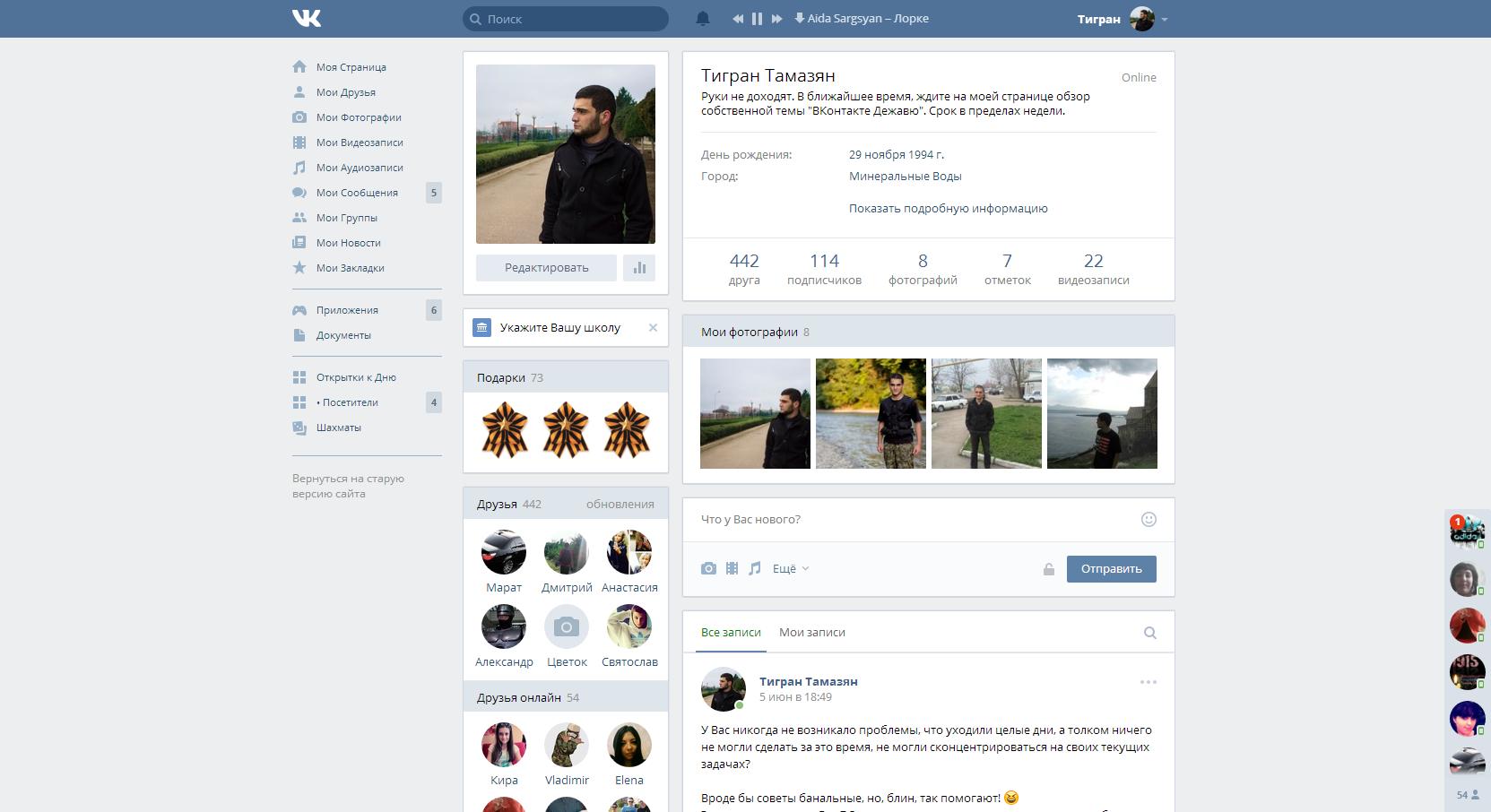Switch to the Все записи tab
1491x812 pixels.
(731, 632)
